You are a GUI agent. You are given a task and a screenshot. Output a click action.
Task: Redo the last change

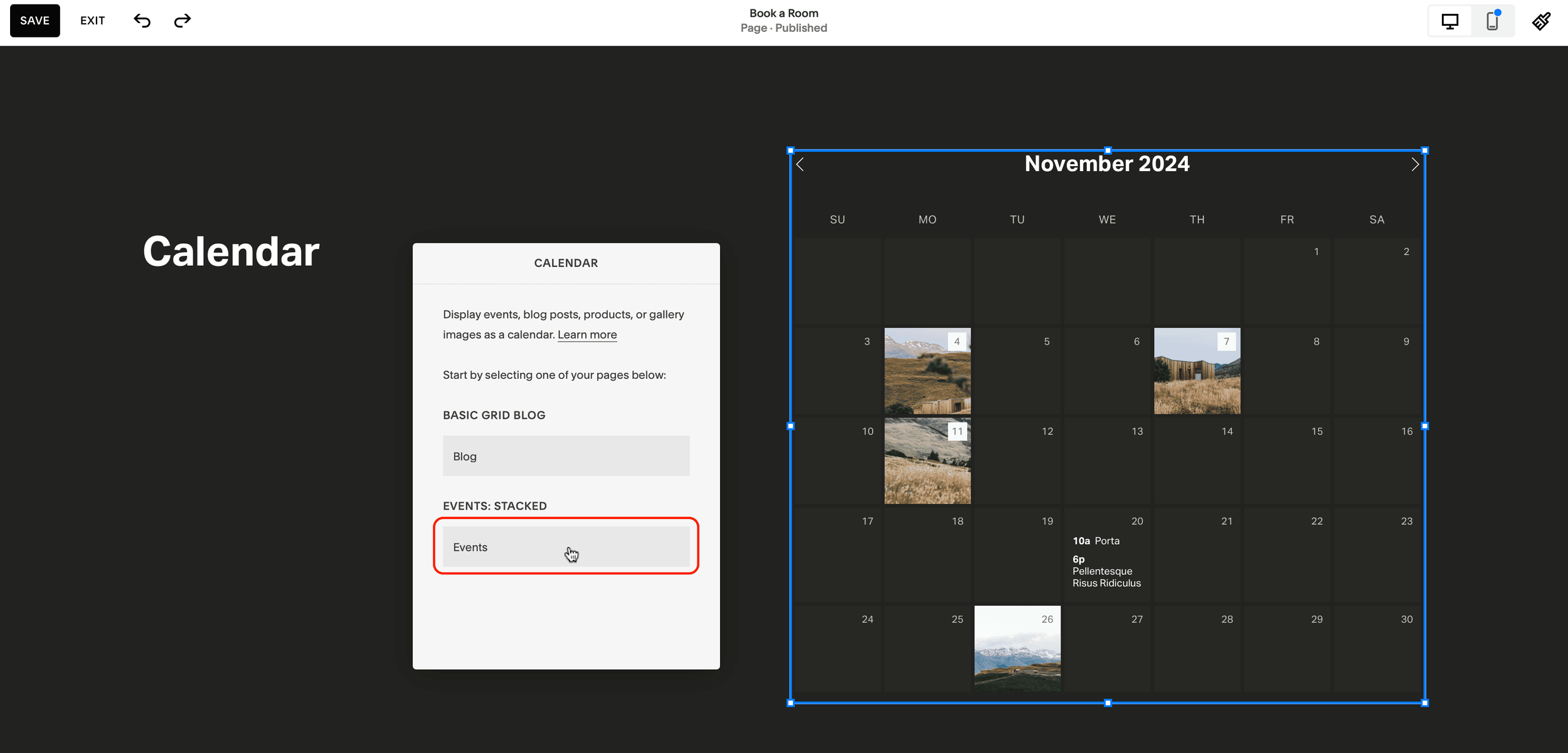tap(182, 20)
